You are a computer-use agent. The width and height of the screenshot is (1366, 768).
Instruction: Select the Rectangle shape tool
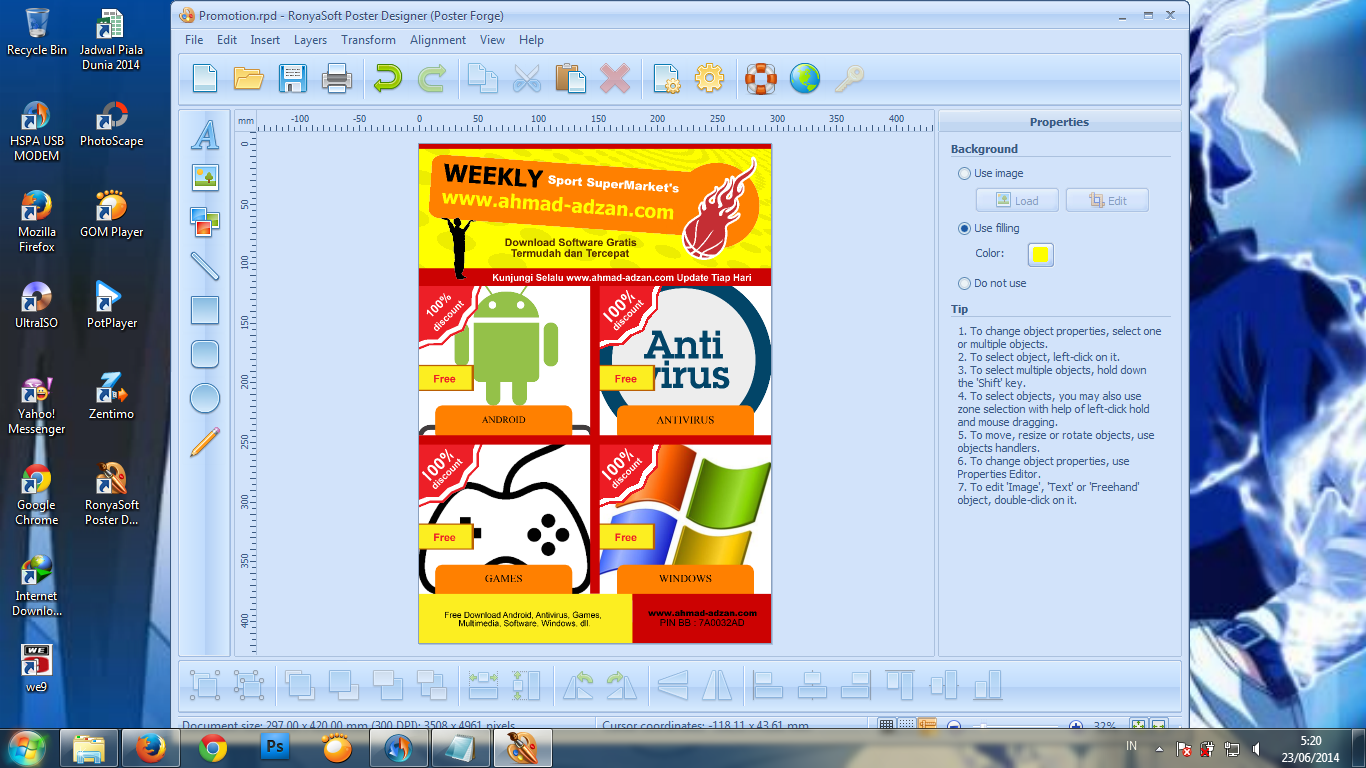(205, 310)
